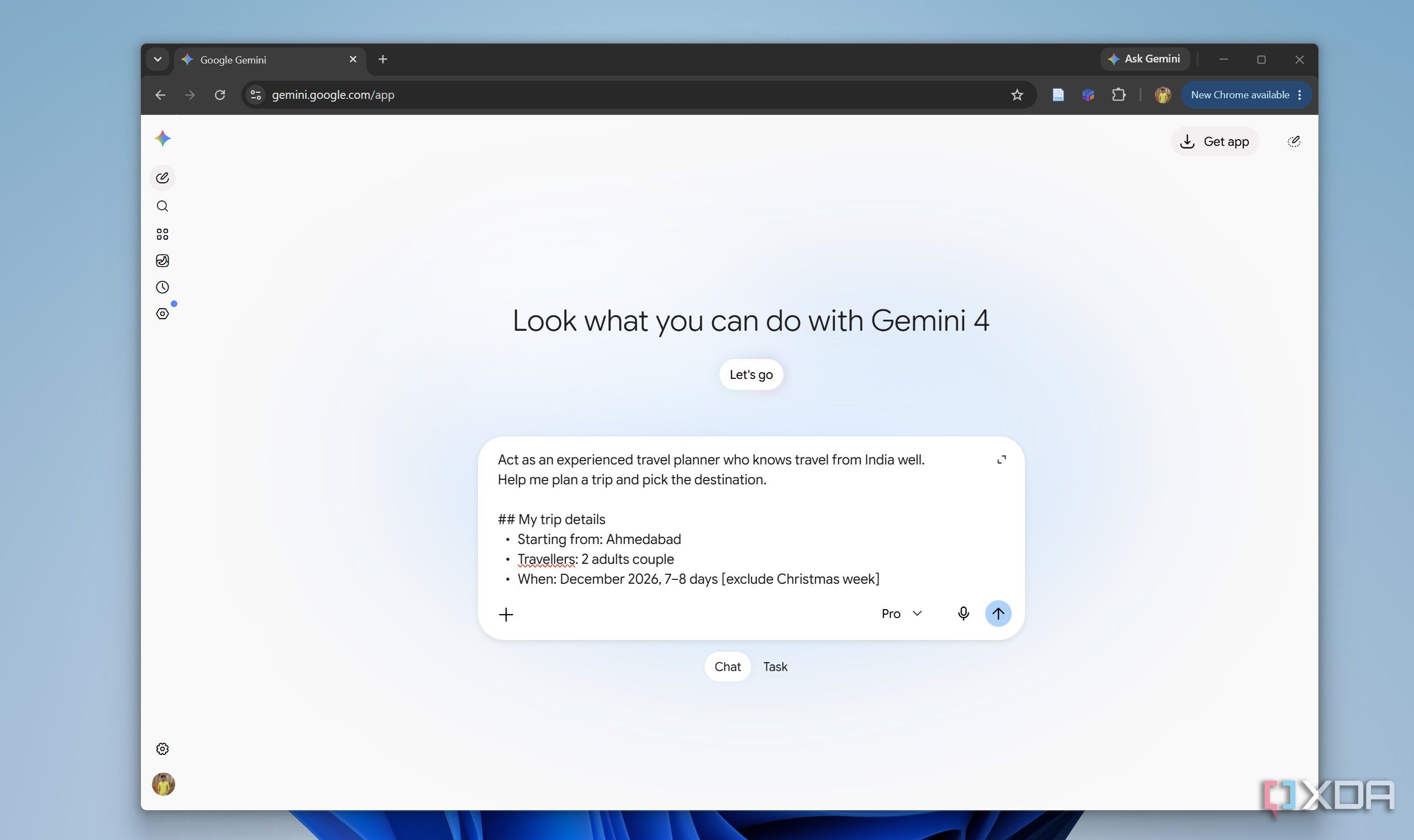Click the "## My trip details" line
Screen dimensions: 1414x840
click(x=551, y=520)
